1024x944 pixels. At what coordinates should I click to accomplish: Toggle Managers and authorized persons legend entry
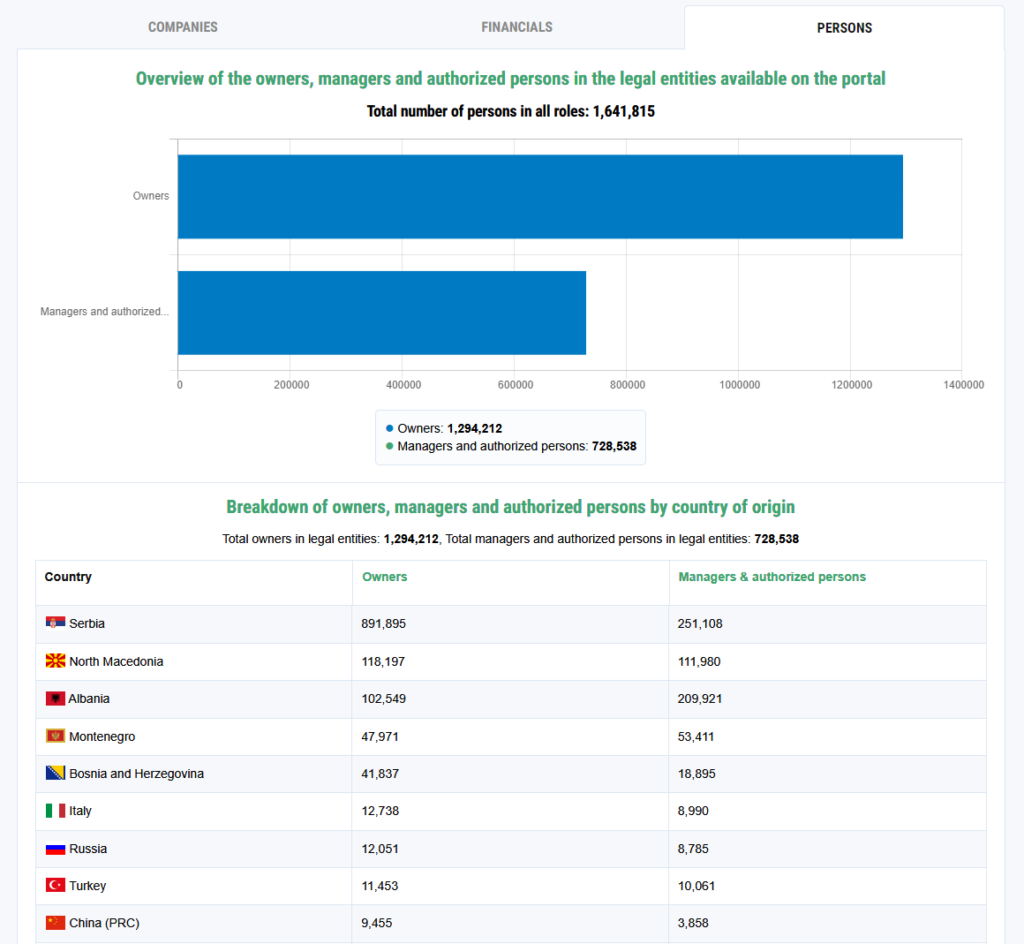pos(511,446)
